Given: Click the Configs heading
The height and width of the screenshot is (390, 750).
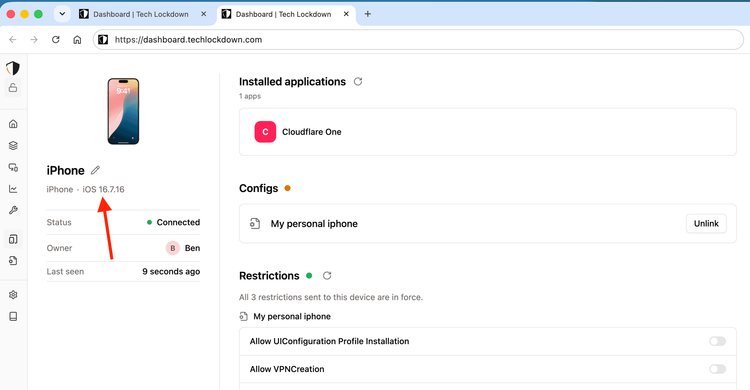Looking at the screenshot, I should tap(258, 188).
